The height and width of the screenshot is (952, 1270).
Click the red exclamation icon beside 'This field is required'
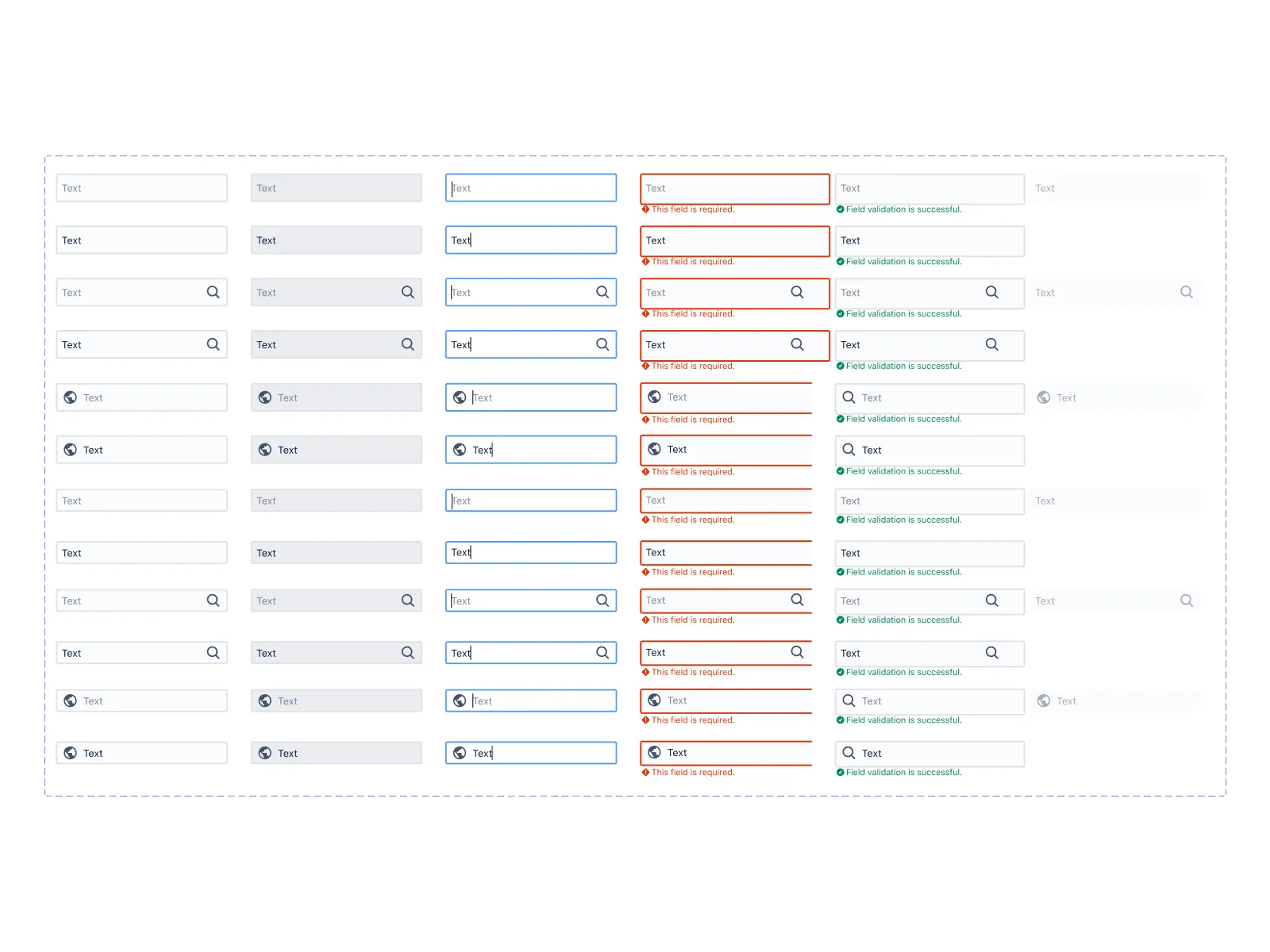(x=645, y=209)
